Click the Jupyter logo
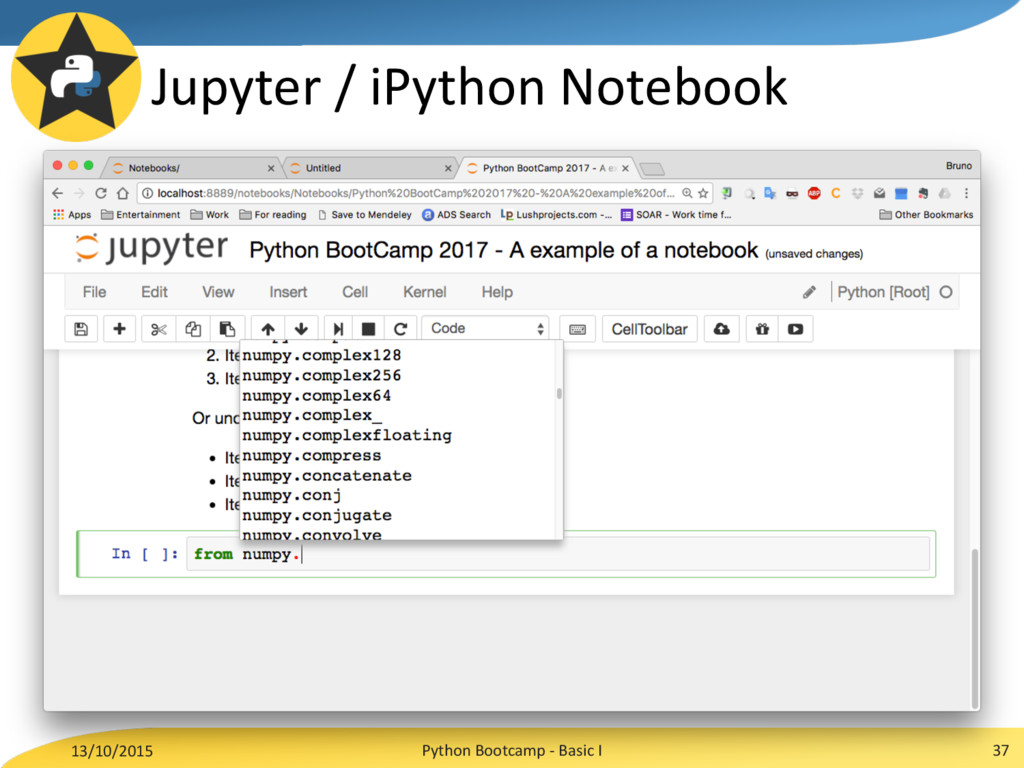The width and height of the screenshot is (1024, 768). click(x=151, y=248)
